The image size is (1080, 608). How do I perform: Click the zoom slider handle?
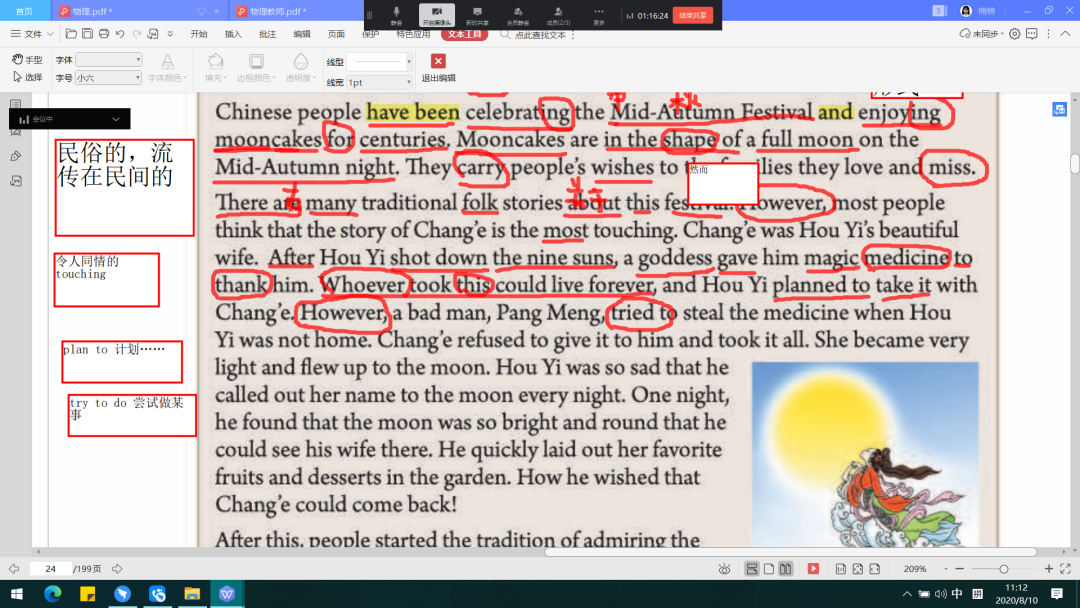(1004, 569)
